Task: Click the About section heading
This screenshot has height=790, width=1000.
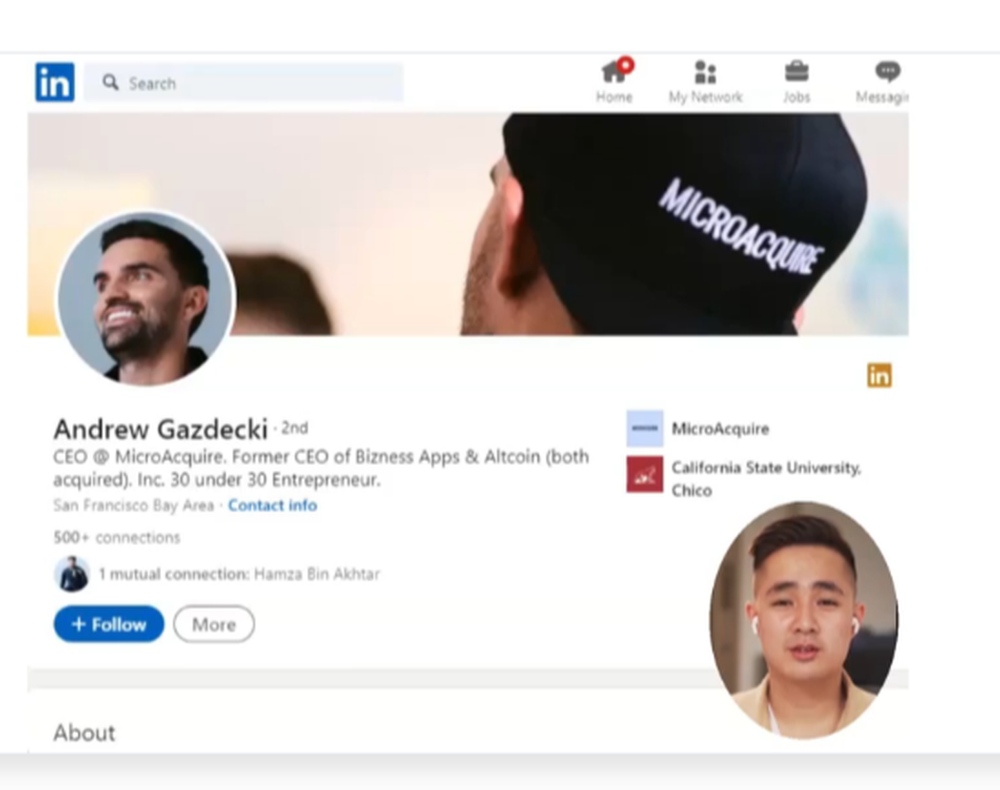Action: point(84,733)
